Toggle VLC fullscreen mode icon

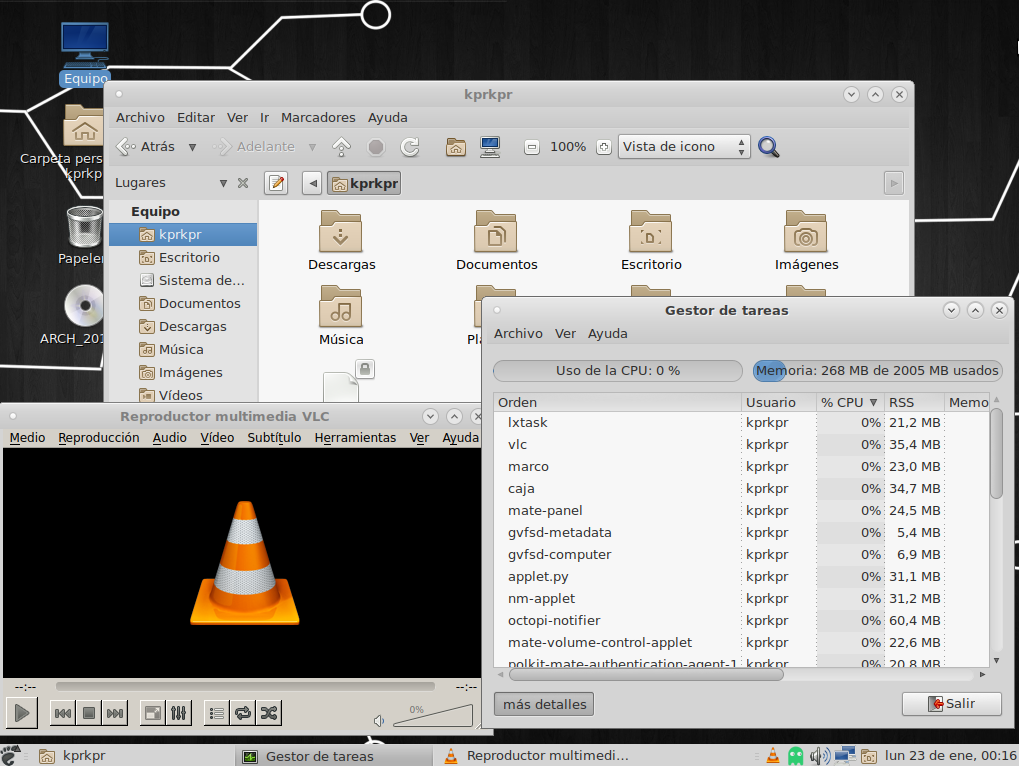pyautogui.click(x=152, y=713)
